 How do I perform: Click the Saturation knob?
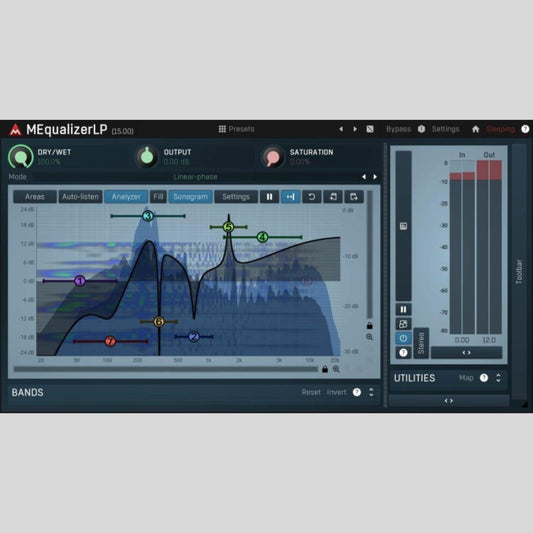pyautogui.click(x=273, y=157)
